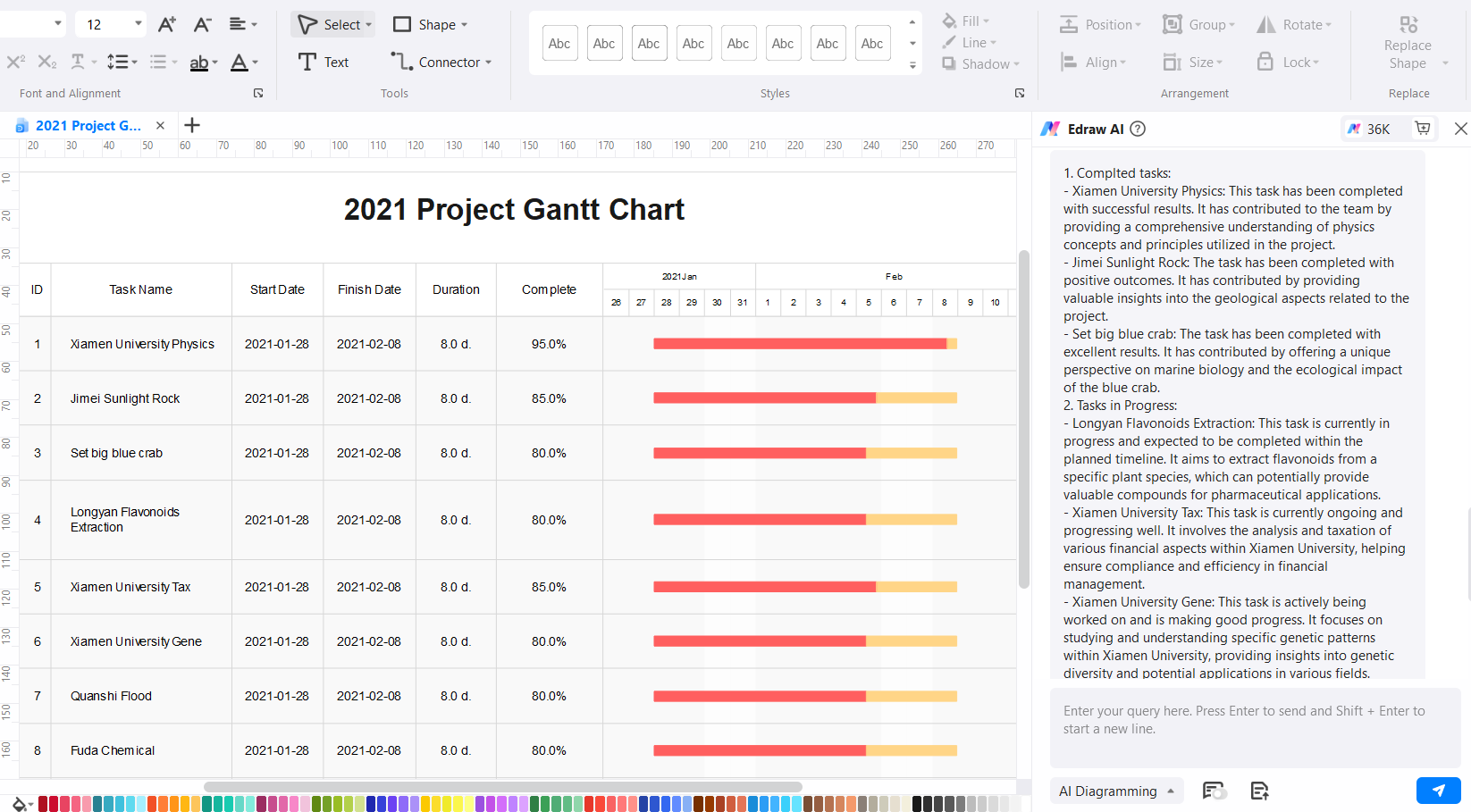
Task: Open the Line style dropdown
Action: pos(970,42)
